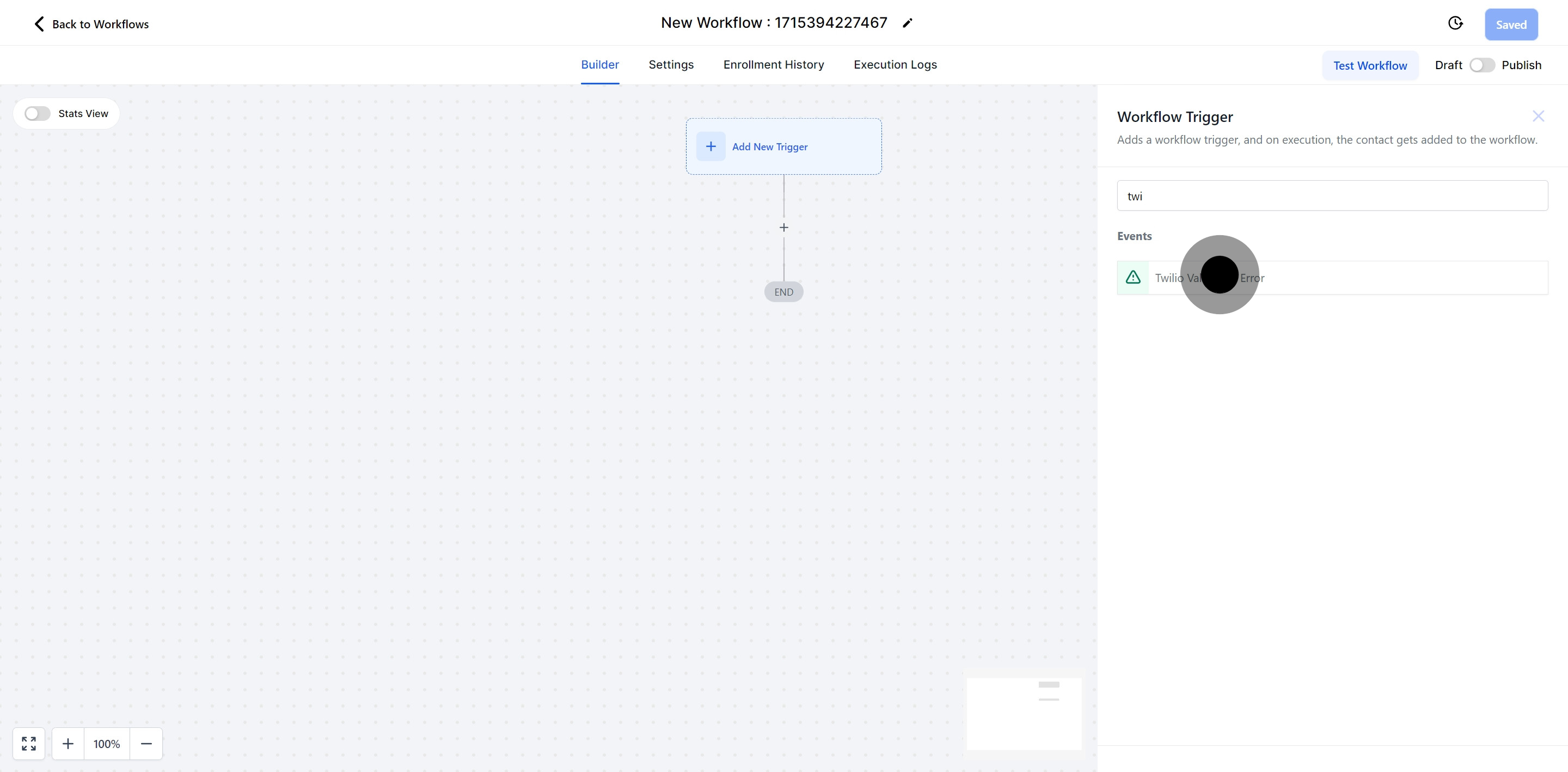Click the pencil icon to rename the workflow

click(x=908, y=22)
